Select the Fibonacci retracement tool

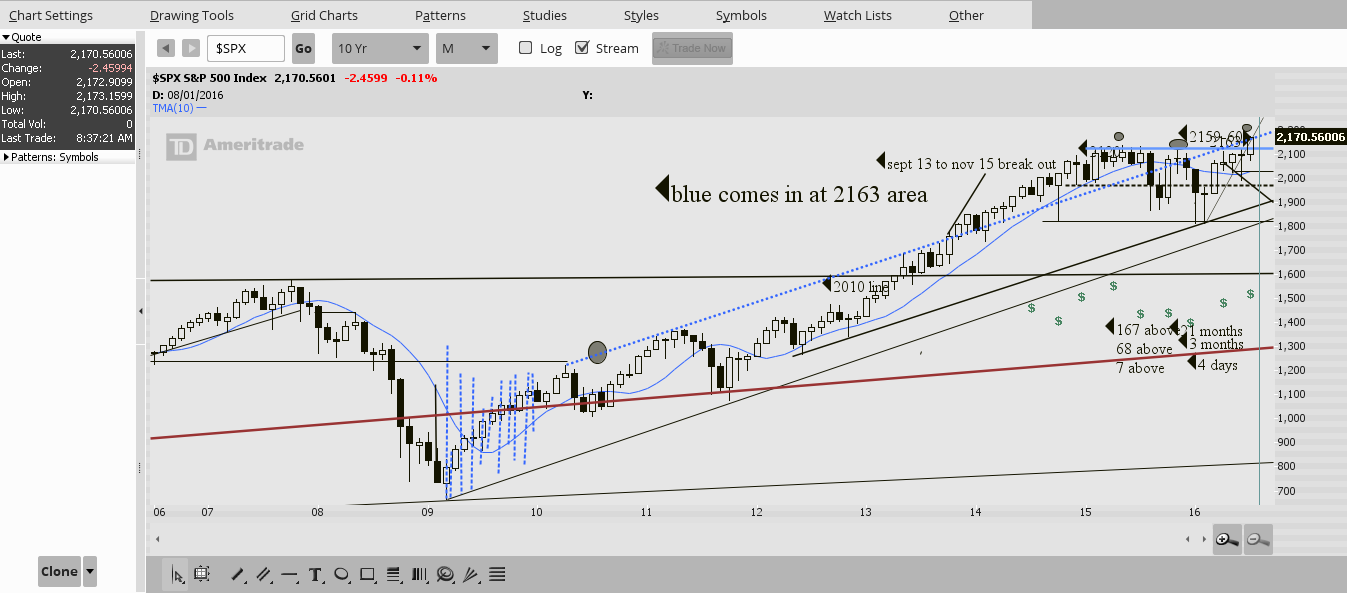(393, 574)
